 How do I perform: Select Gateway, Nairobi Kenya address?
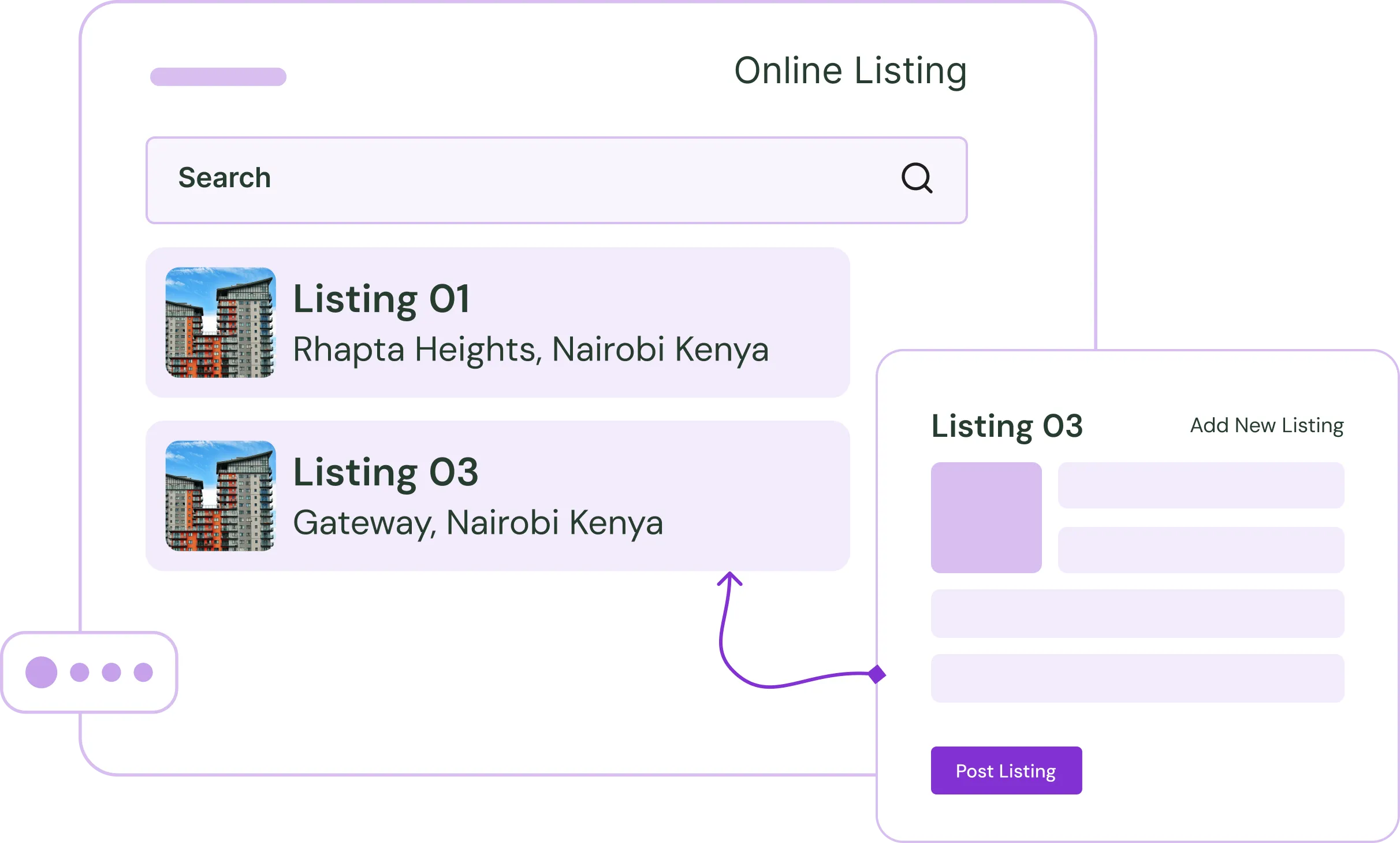pyautogui.click(x=478, y=523)
